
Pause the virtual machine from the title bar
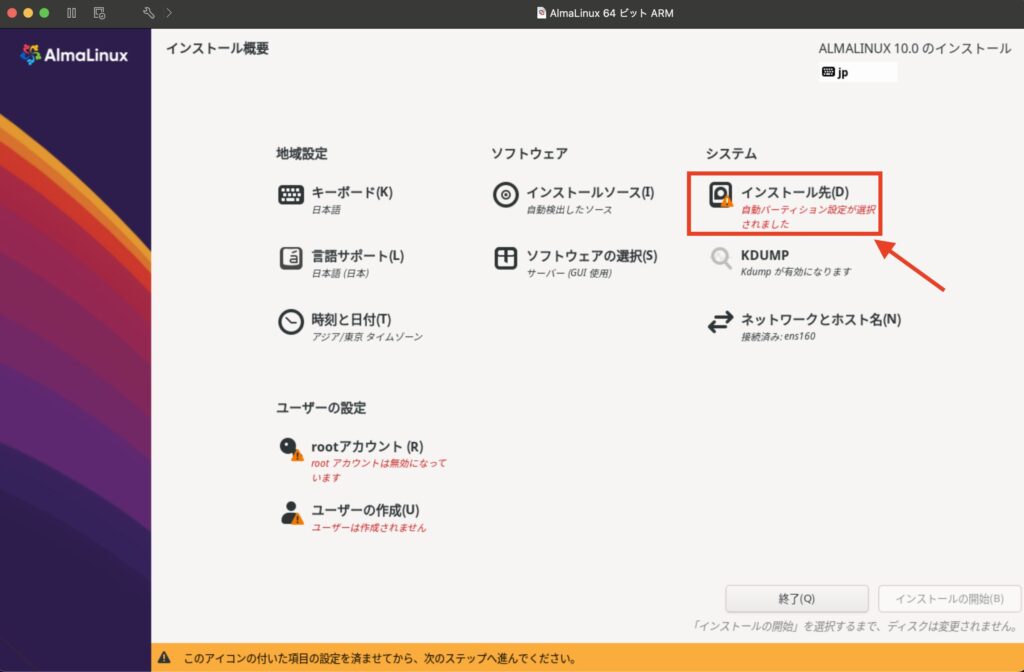pos(71,13)
